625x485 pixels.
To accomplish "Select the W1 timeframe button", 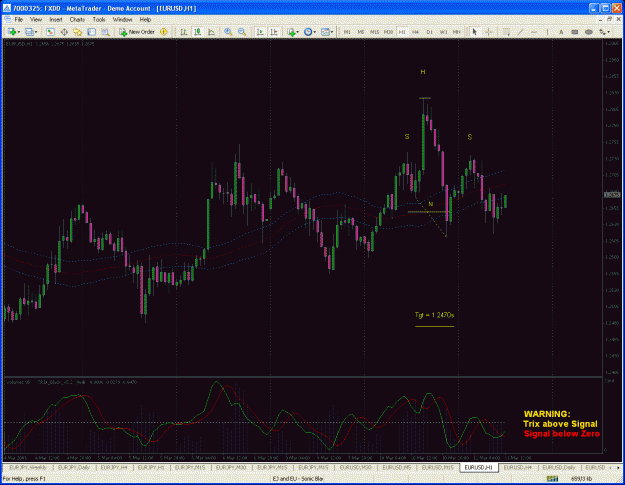I will pos(443,32).
